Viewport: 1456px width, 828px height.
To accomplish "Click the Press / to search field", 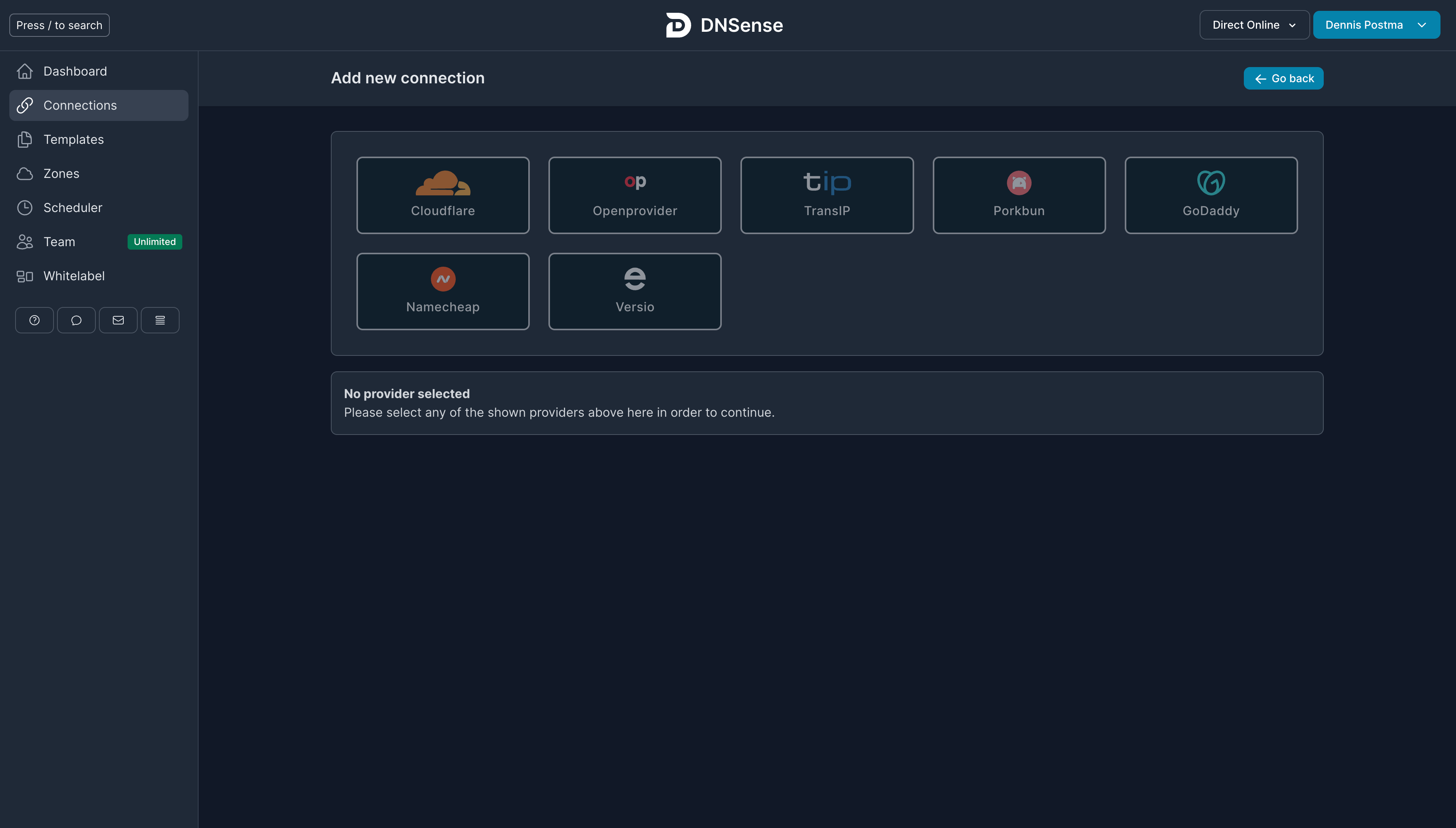I will pos(59,25).
